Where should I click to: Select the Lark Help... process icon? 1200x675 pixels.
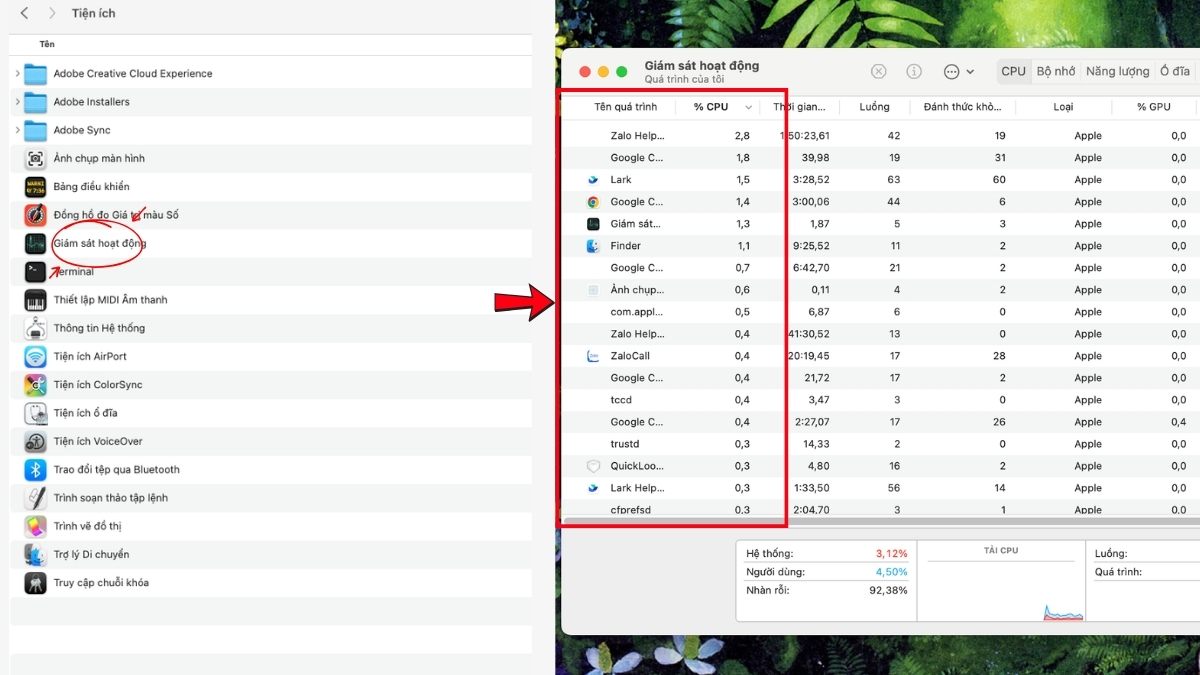(x=593, y=488)
